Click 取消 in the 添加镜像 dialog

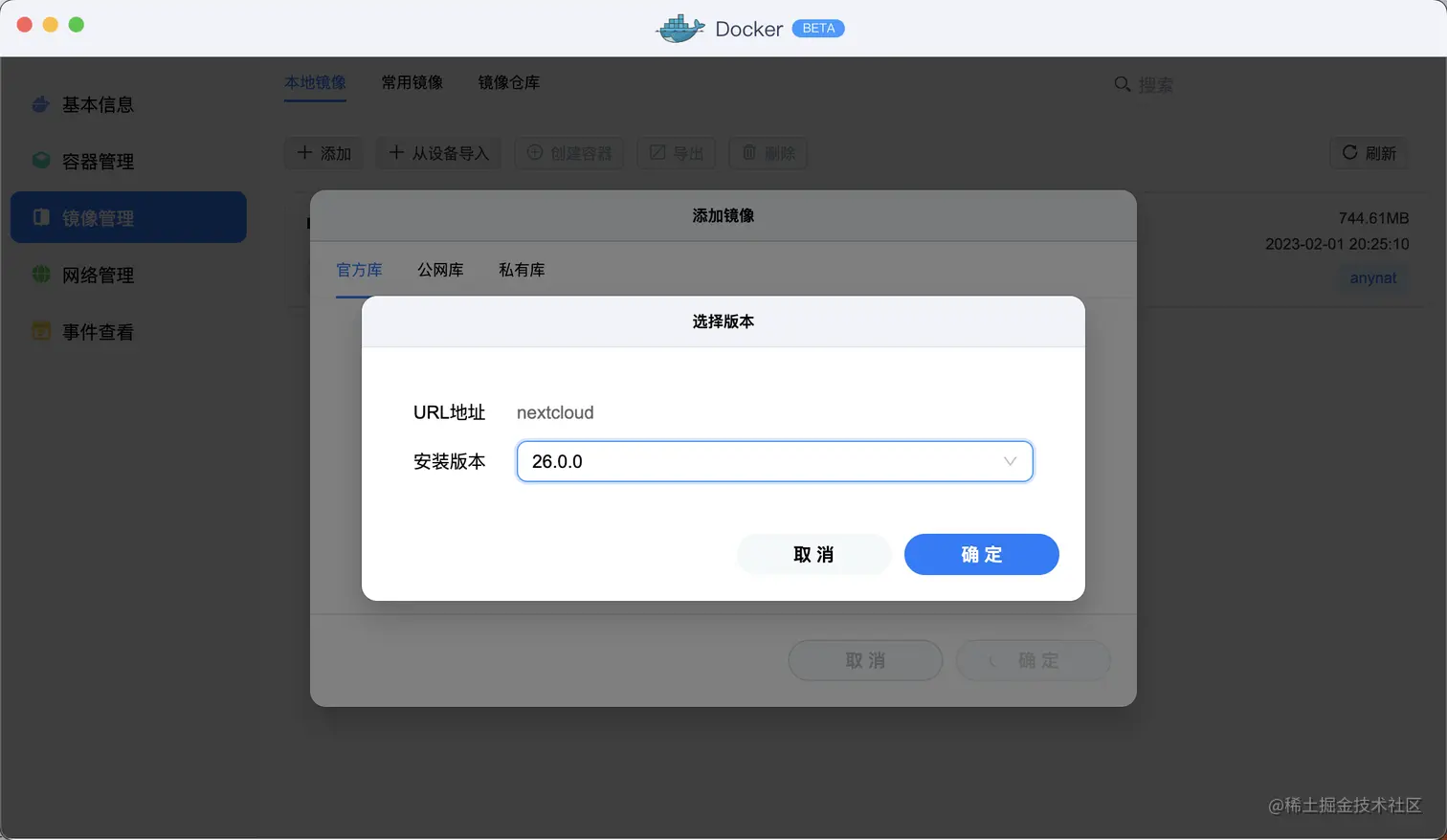pyautogui.click(x=865, y=660)
